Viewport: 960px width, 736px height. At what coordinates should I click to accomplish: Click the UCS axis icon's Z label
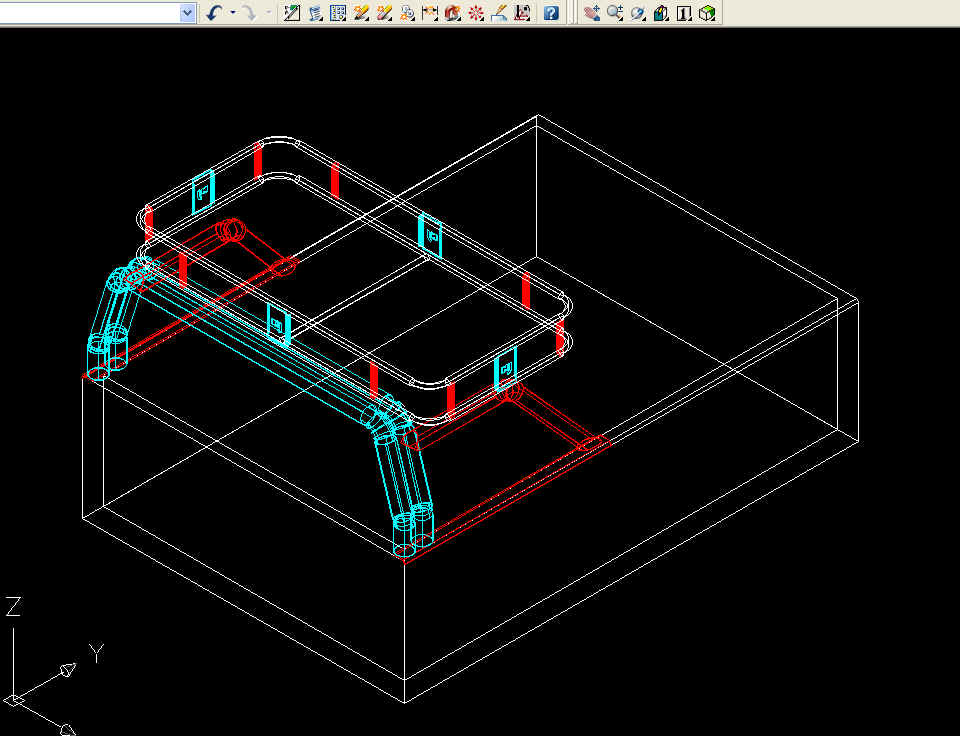coord(13,606)
